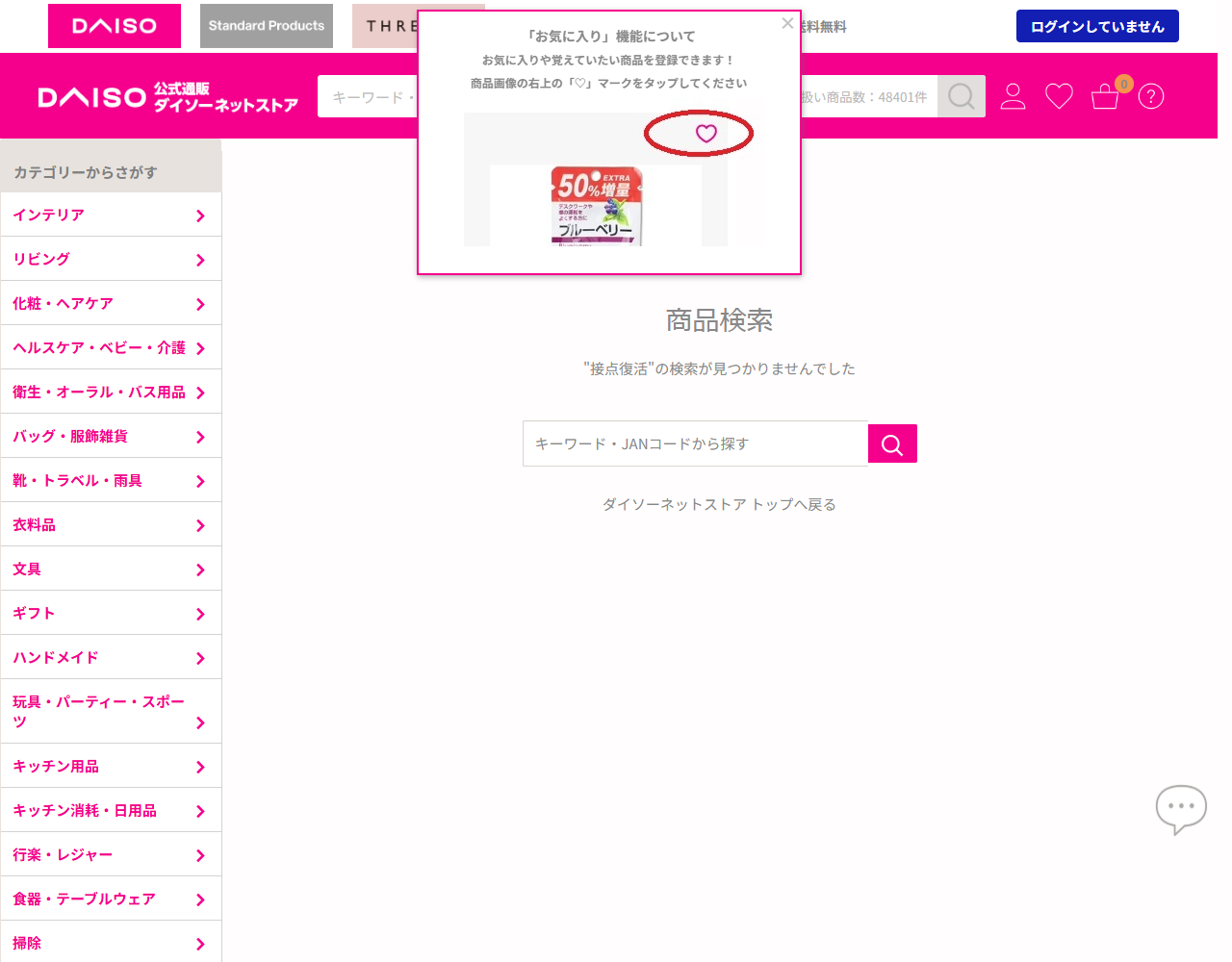Screen dimensions: 1232x962
Task: Expand 玩具・パーティー・スポーツ chevron
Action: coord(200,722)
